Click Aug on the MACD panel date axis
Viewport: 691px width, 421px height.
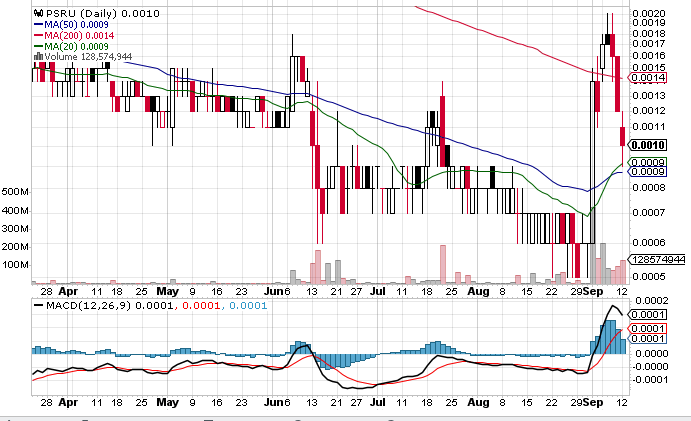478,402
